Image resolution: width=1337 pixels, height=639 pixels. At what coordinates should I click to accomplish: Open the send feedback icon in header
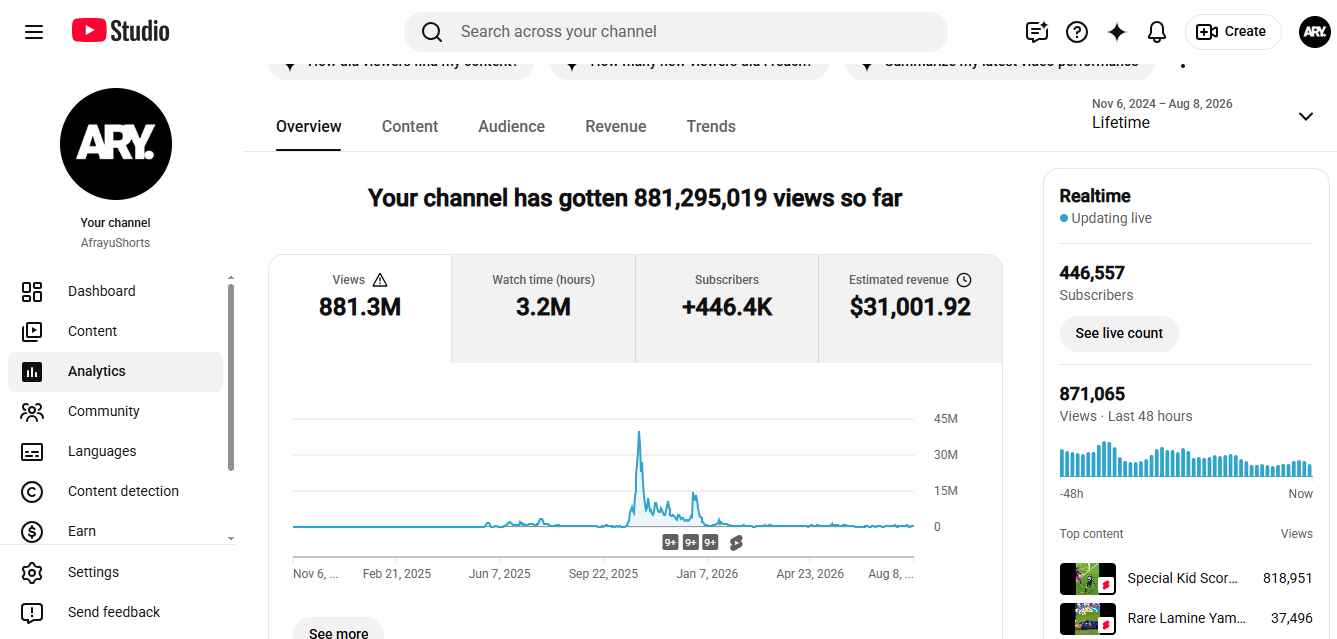pyautogui.click(x=1037, y=32)
